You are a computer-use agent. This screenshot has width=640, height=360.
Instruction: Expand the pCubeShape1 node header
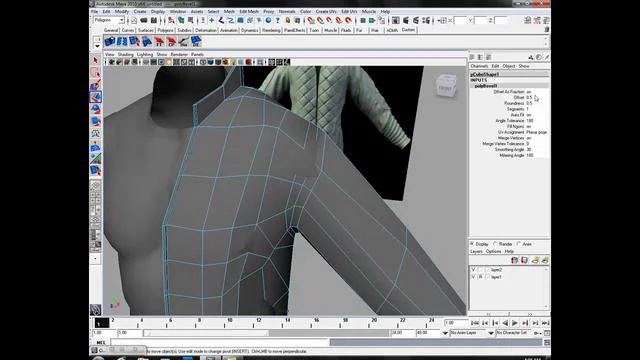pos(484,74)
